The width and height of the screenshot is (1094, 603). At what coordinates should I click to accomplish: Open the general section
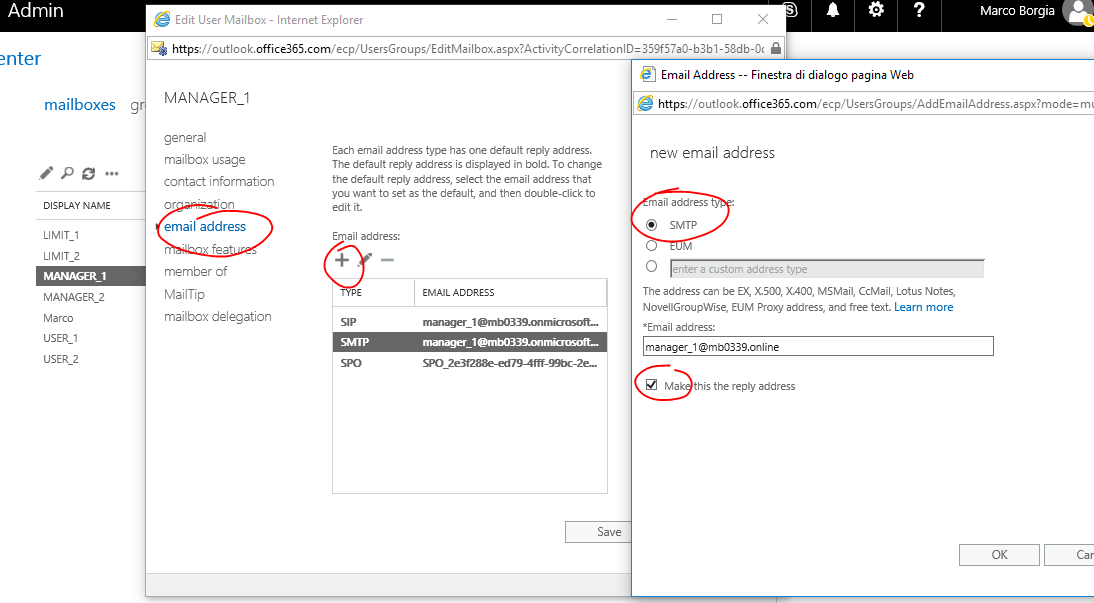pyautogui.click(x=185, y=137)
